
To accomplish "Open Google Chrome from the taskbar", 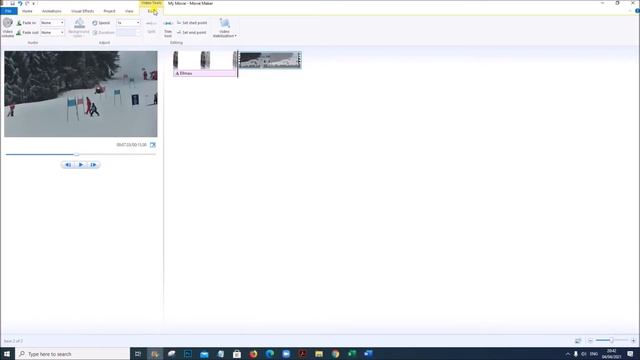I will pos(336,354).
